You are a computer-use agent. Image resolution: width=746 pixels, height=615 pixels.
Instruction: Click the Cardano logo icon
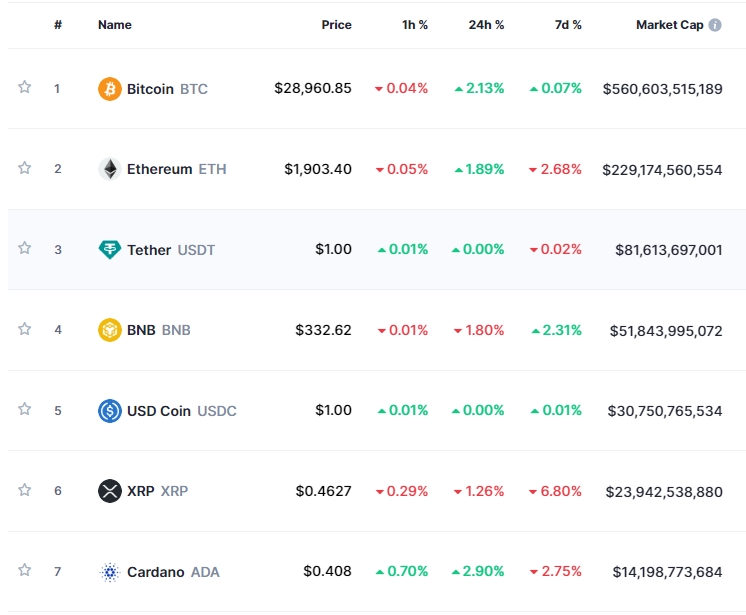point(109,572)
